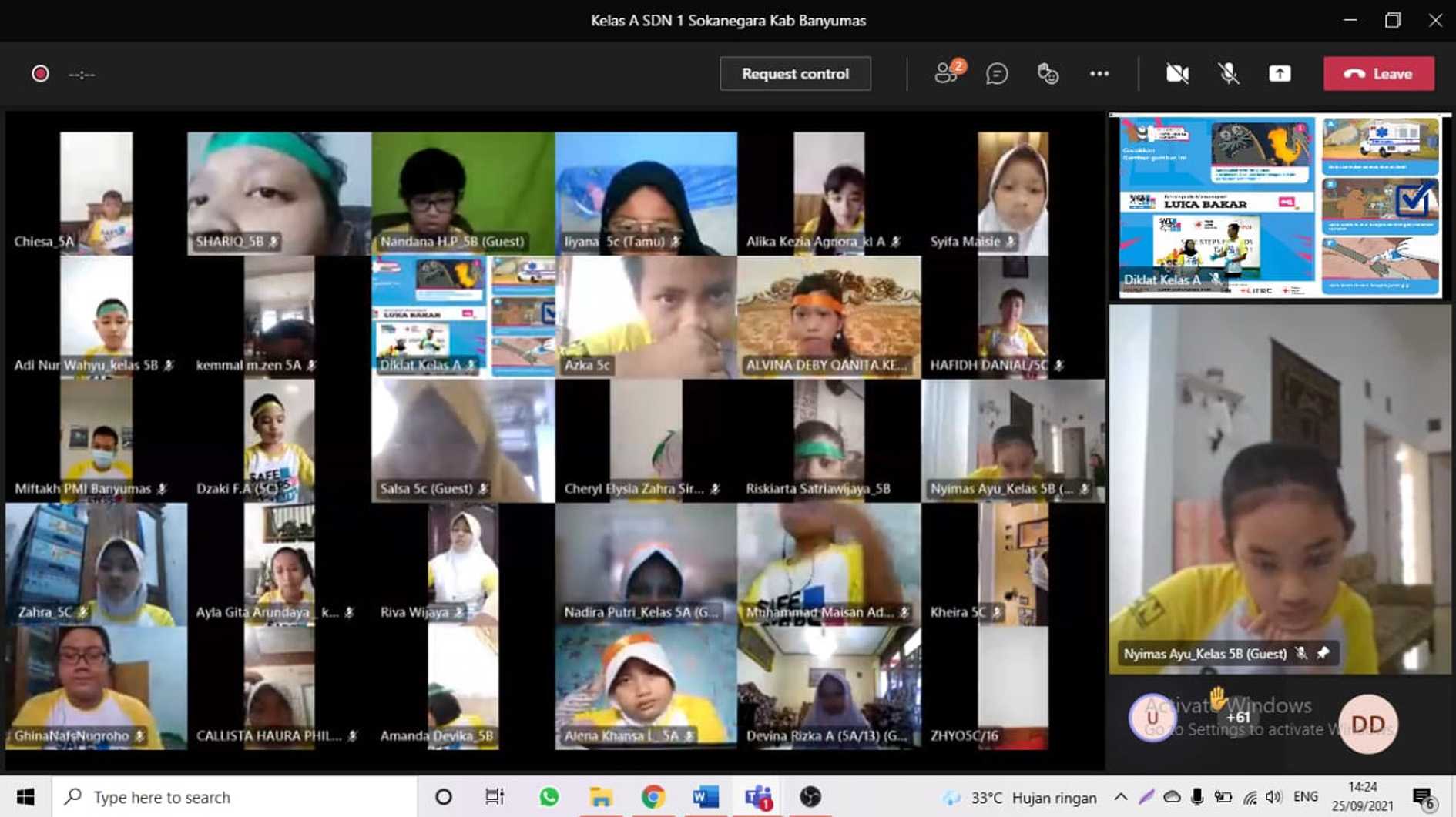Select Nandana H.P_5B (Guest) video tile

[462, 193]
